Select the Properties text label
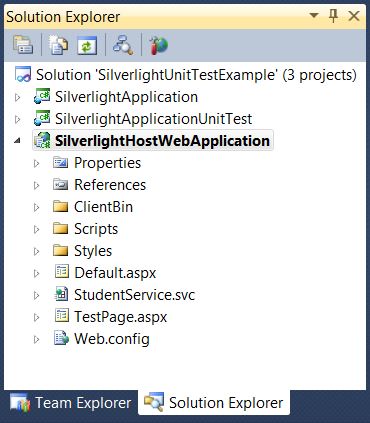Screen dimensions: 370x423 tap(107, 163)
